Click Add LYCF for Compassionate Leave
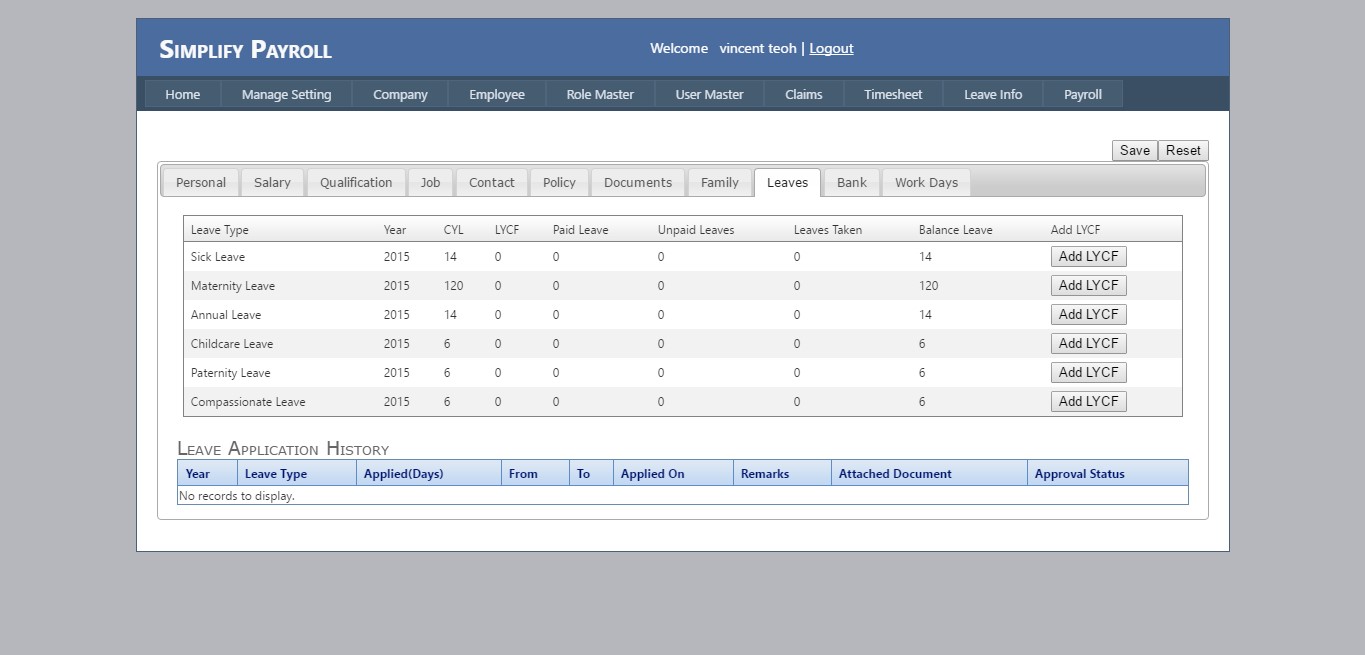Viewport: 1365px width, 655px height. pos(1088,402)
